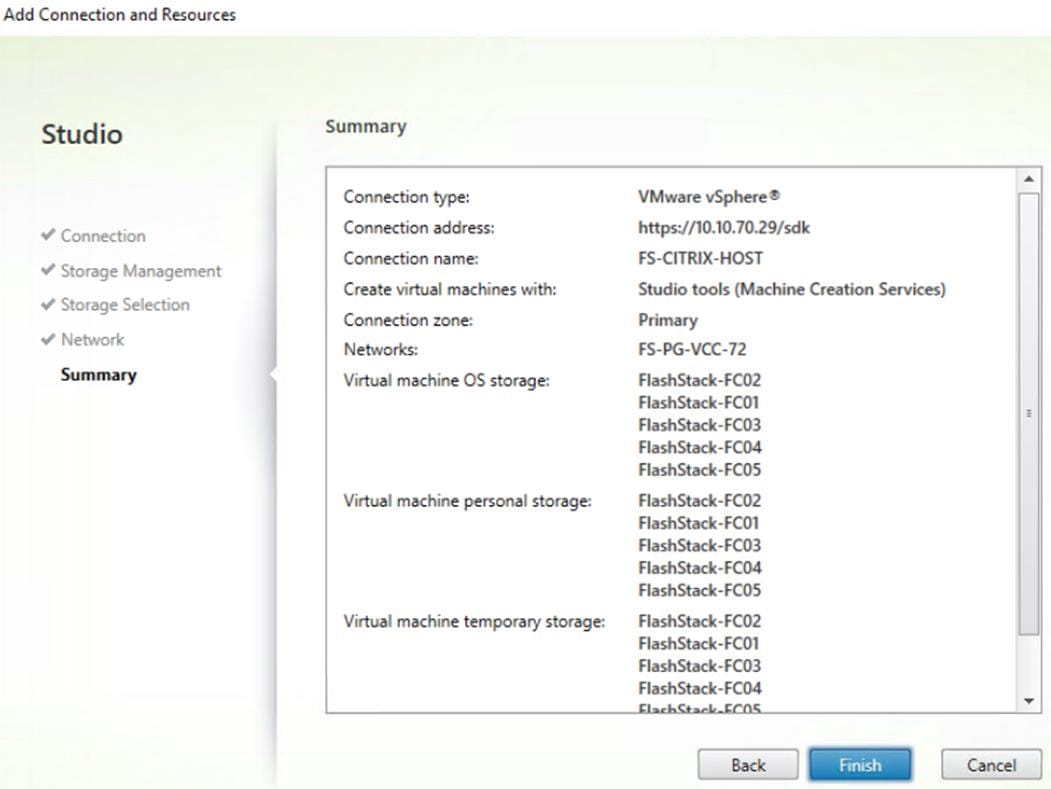The height and width of the screenshot is (789, 1051).
Task: Click FlashStack-FC05 under OS storage
Action: point(700,470)
